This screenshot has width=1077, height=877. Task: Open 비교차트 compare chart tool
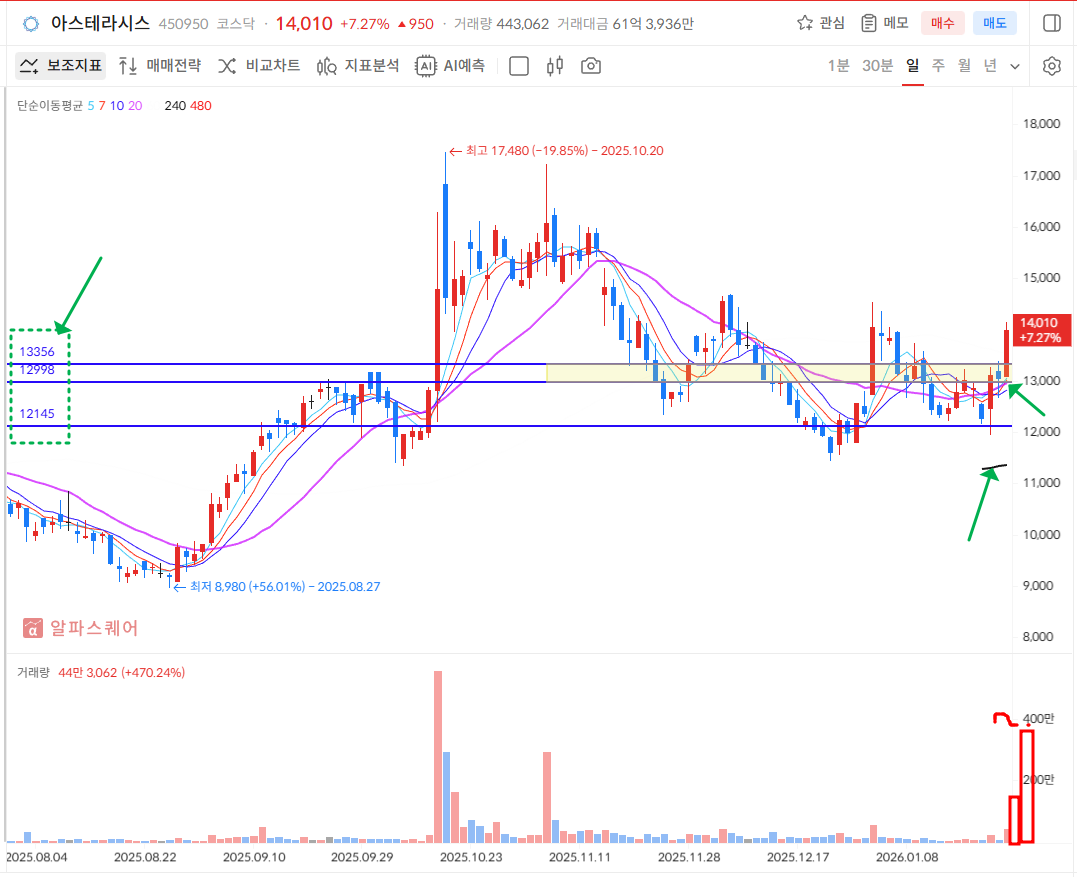pyautogui.click(x=259, y=66)
